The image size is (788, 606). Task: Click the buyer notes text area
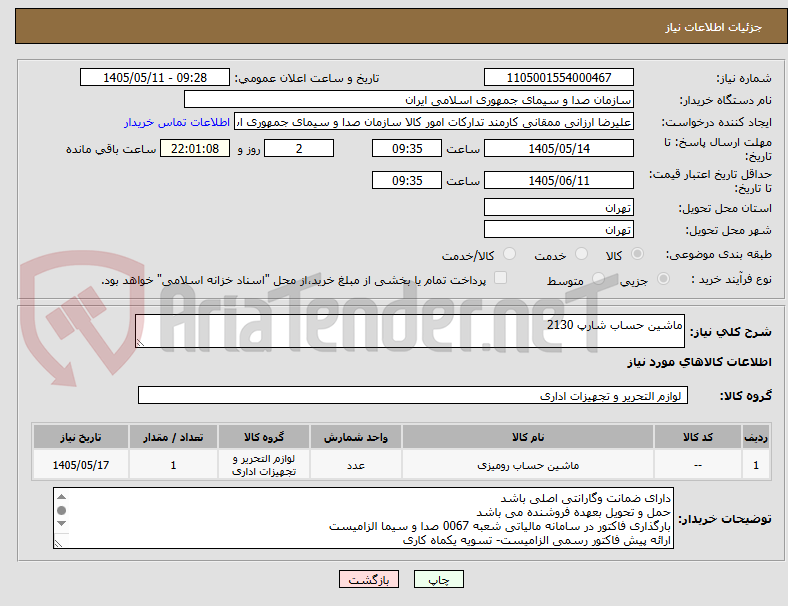(x=363, y=518)
